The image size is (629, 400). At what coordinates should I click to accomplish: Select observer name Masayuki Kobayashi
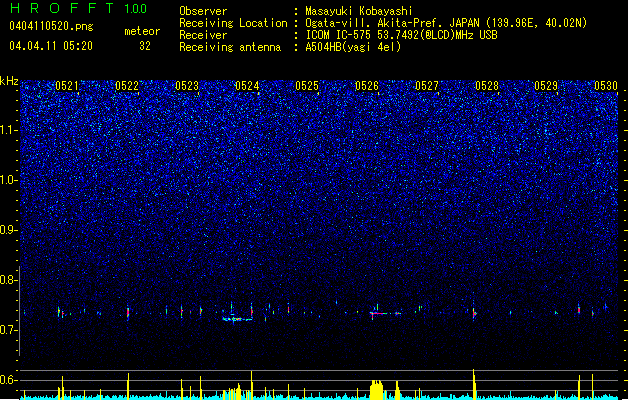pos(359,11)
